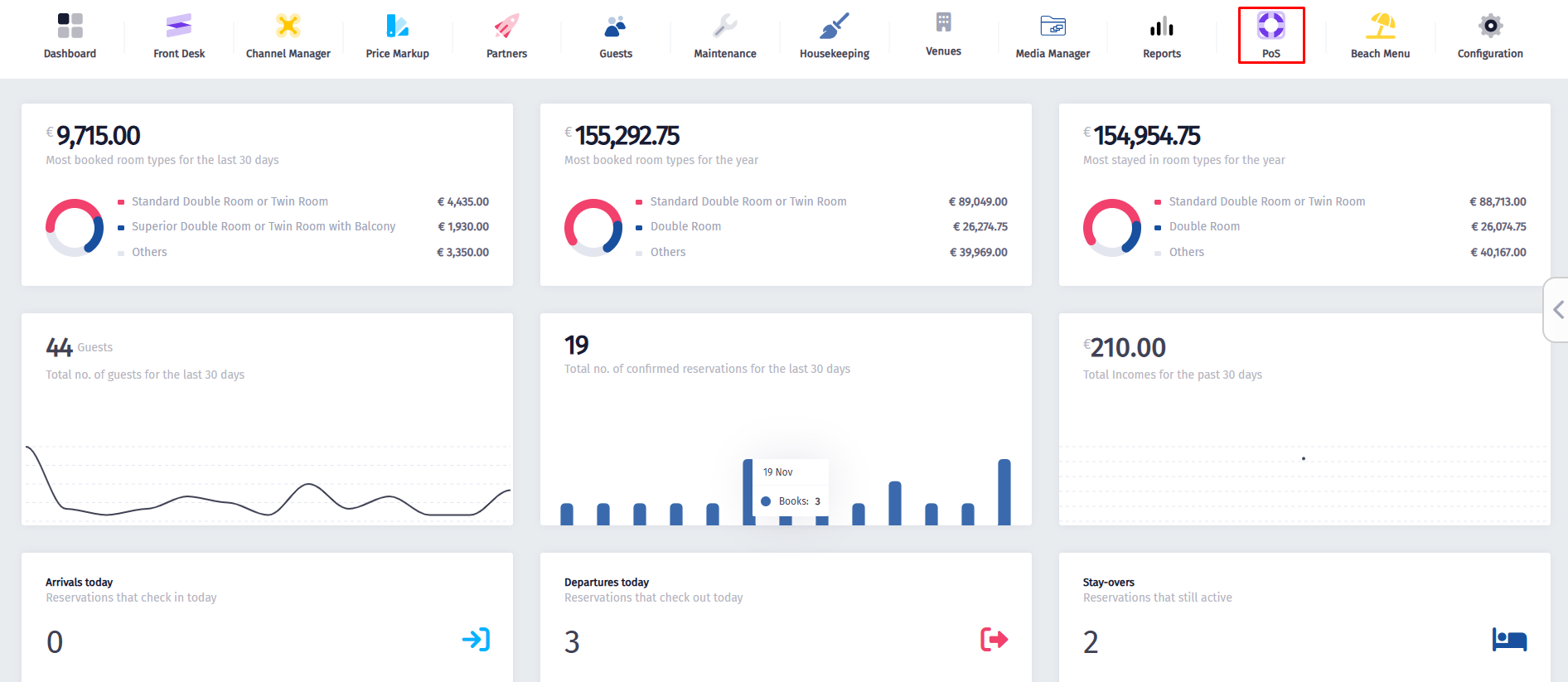Click the departures check-out icon
This screenshot has width=1568, height=682.
click(994, 640)
